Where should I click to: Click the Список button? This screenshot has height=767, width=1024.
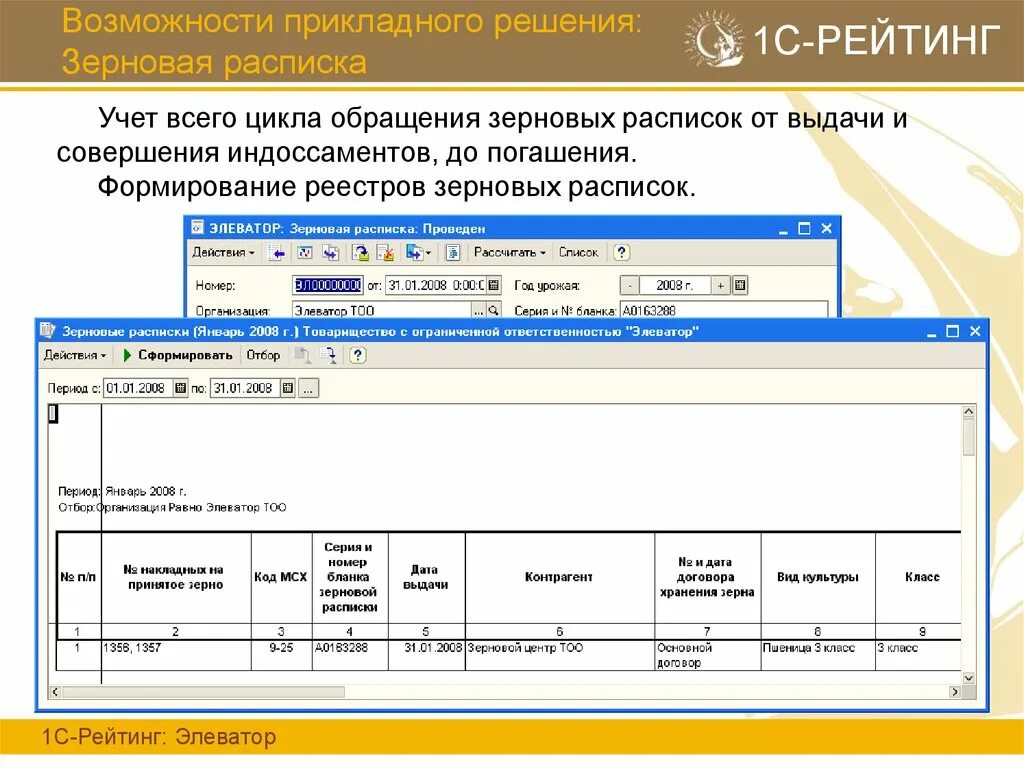[x=578, y=252]
